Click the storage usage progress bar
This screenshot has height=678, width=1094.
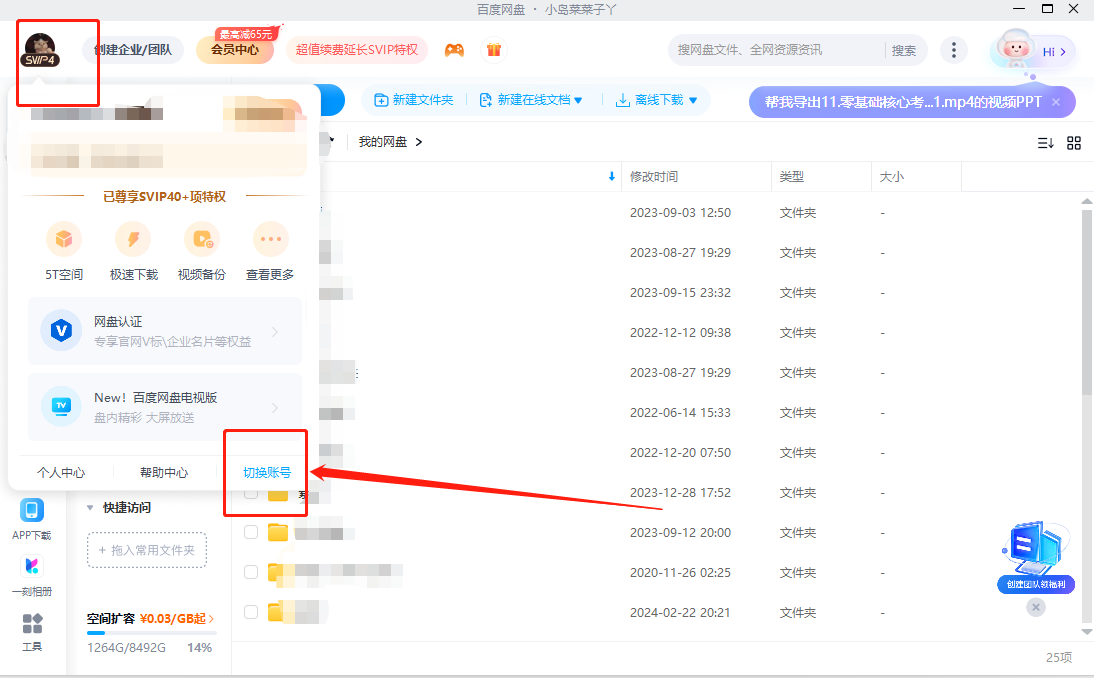click(x=151, y=633)
